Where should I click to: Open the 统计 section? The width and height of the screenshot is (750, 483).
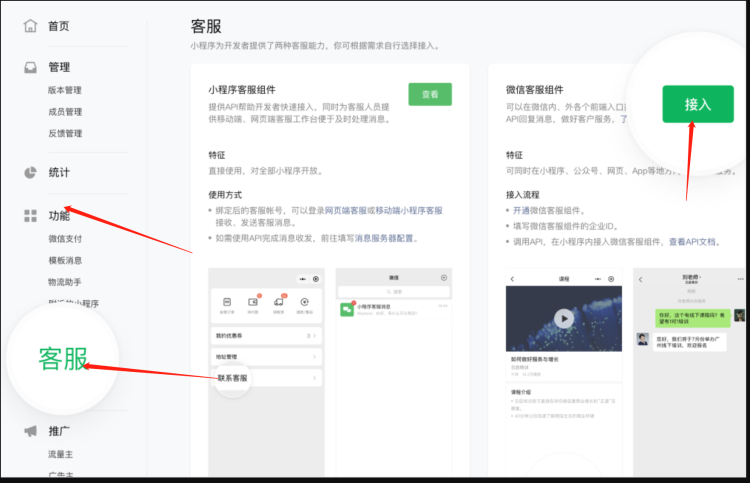[x=59, y=173]
